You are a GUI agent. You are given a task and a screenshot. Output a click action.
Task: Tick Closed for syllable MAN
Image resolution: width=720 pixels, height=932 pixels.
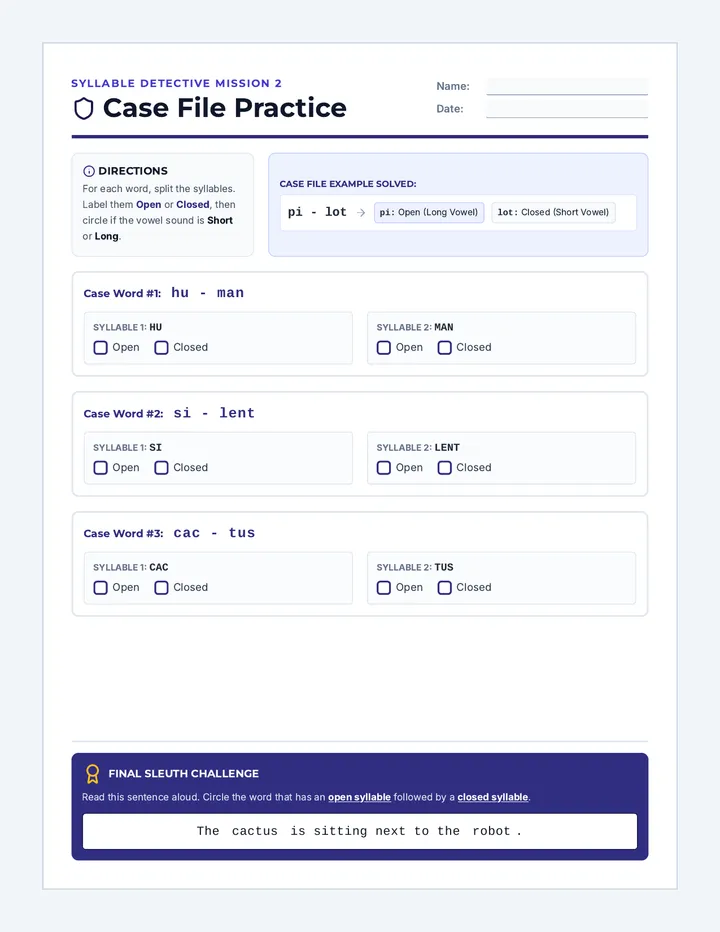pyautogui.click(x=445, y=348)
